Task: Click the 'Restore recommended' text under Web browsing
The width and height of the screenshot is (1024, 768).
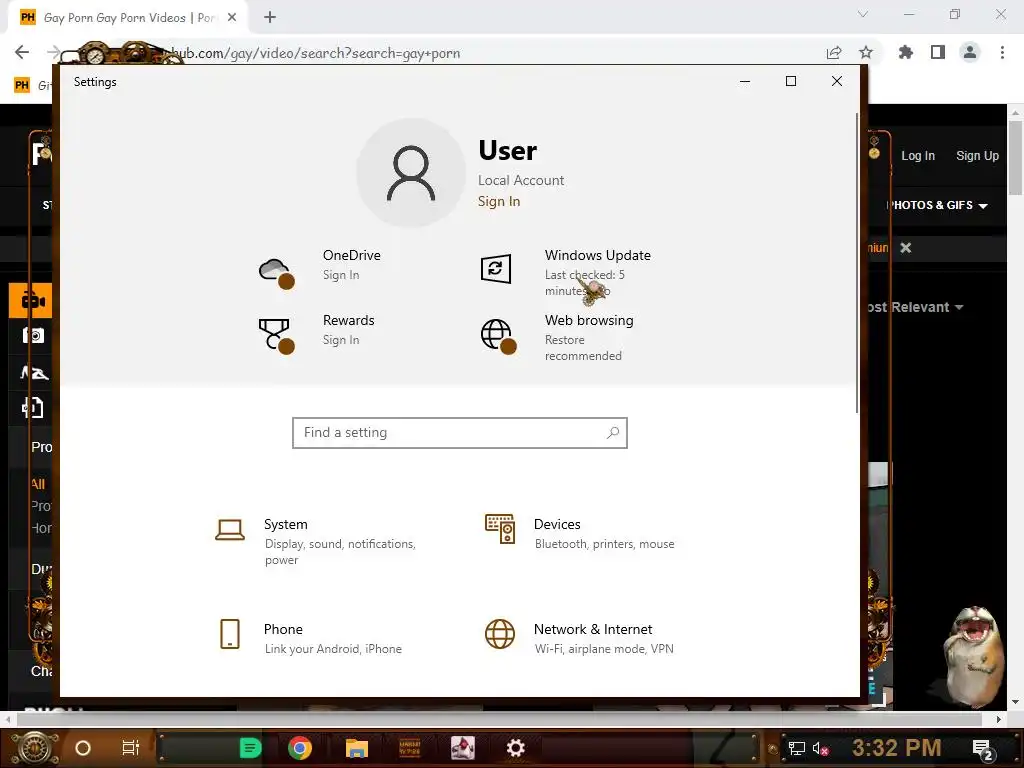Action: tap(583, 347)
